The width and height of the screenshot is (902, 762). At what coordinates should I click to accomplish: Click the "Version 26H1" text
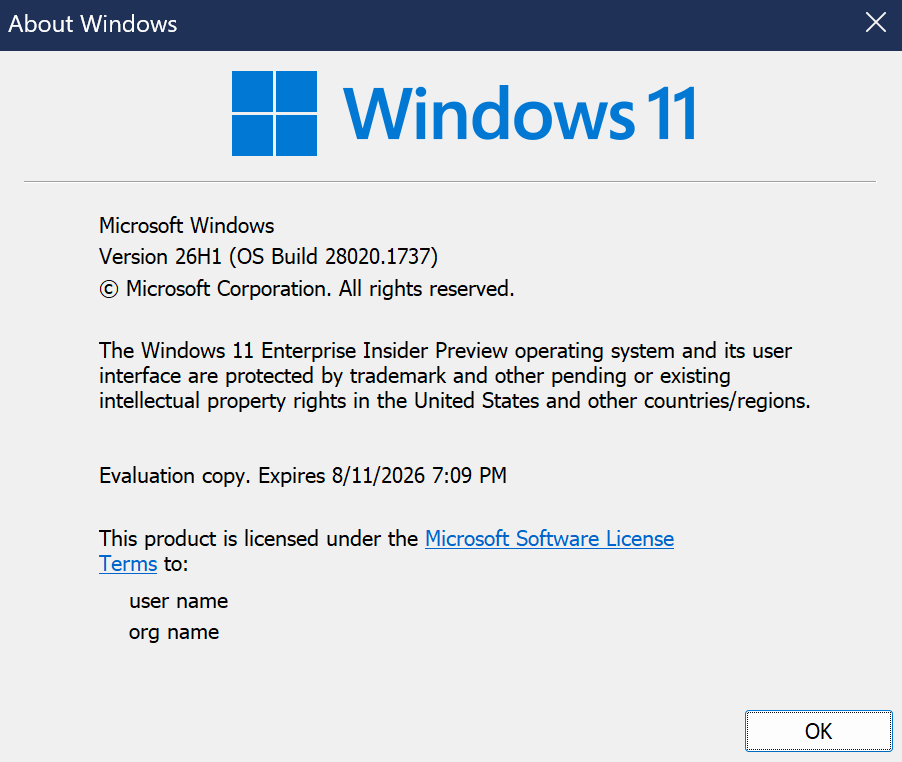(x=161, y=257)
